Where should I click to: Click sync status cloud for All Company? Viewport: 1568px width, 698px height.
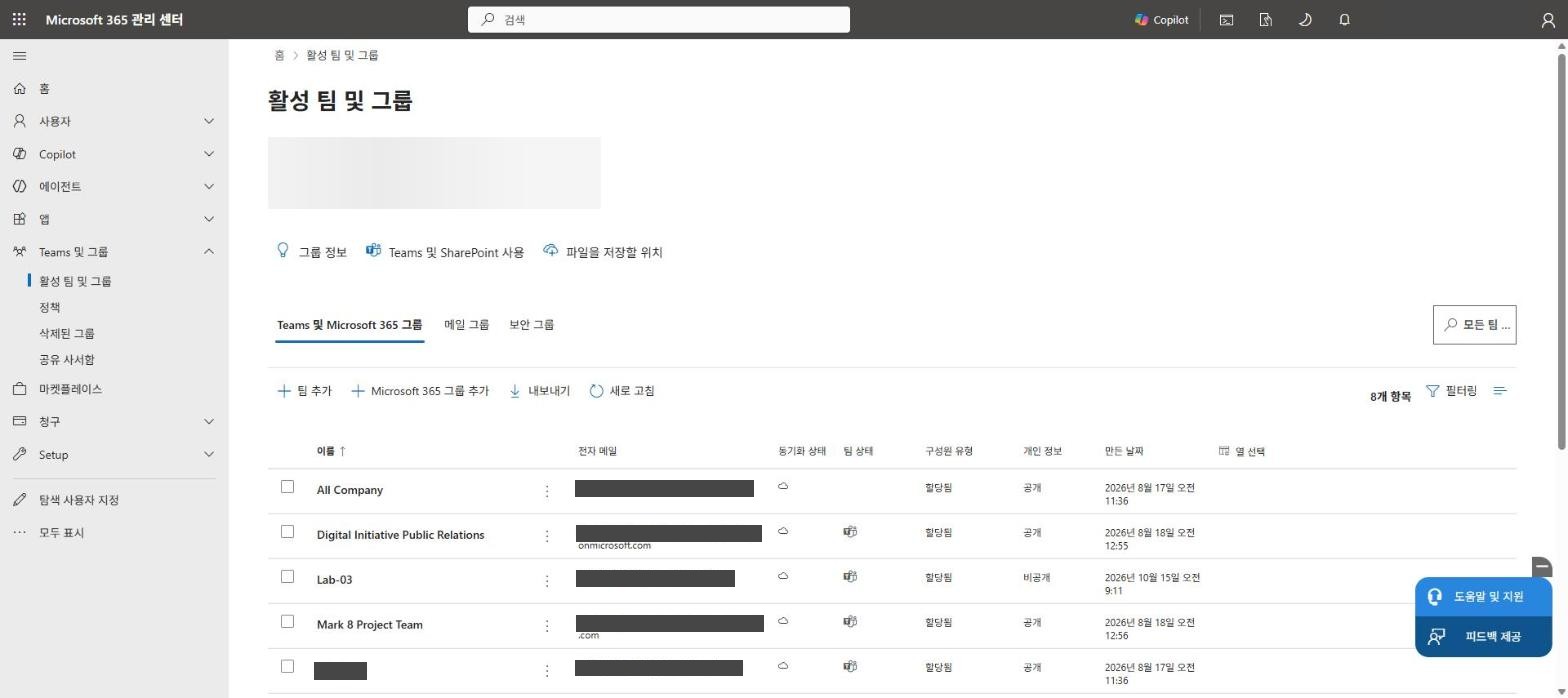tap(783, 486)
